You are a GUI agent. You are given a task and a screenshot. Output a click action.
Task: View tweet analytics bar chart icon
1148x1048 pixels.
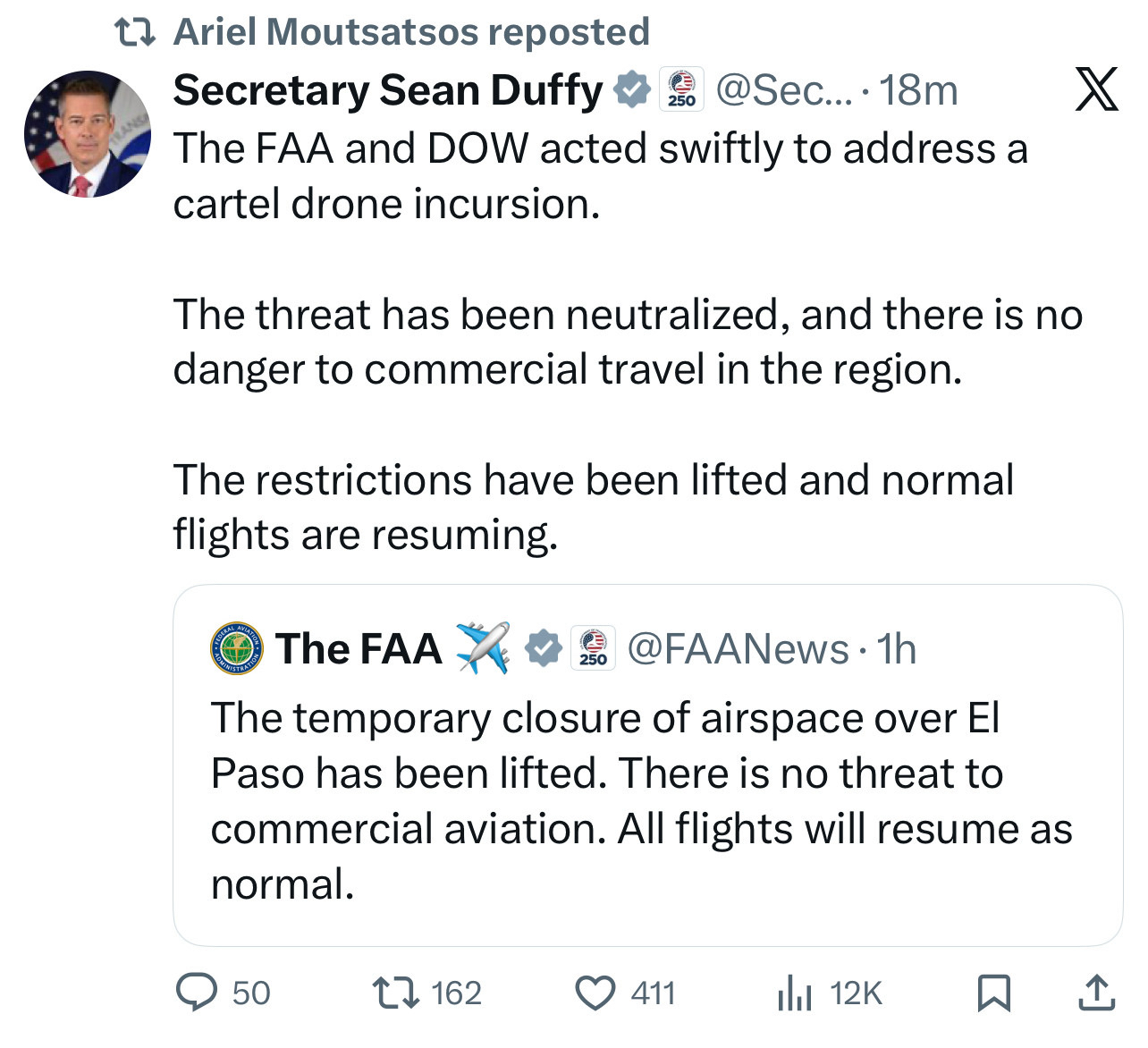[x=794, y=993]
